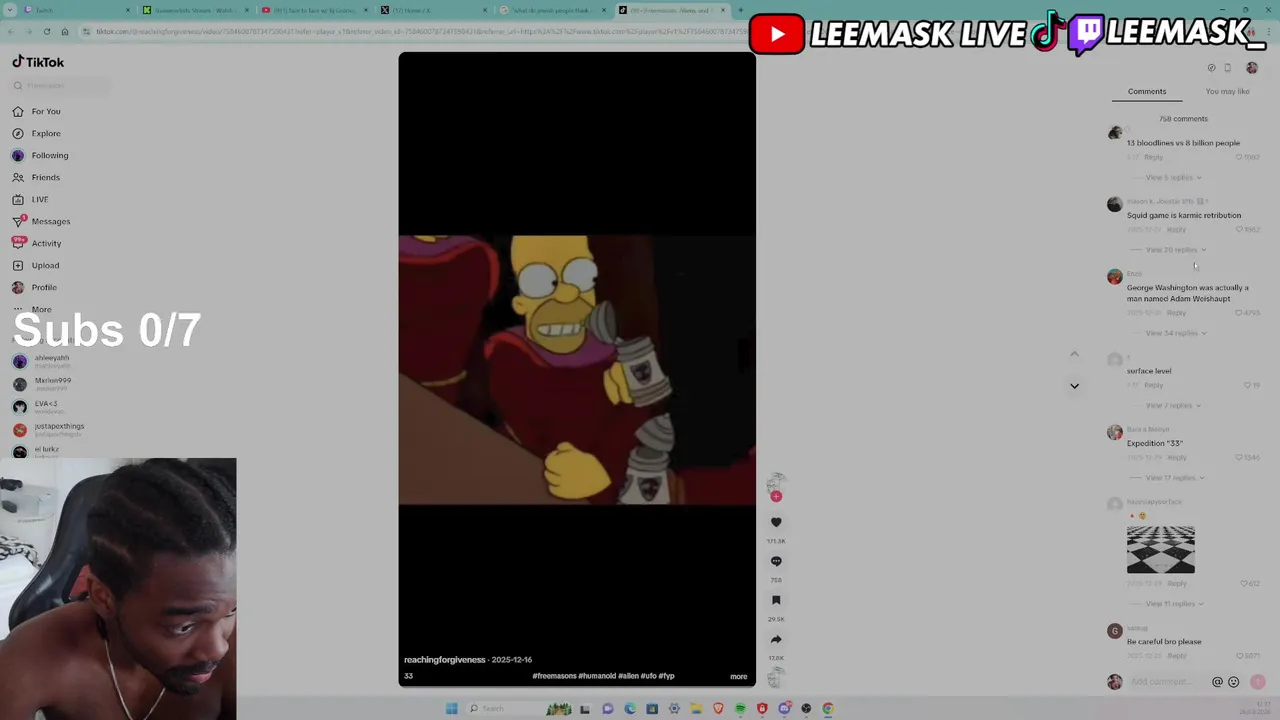Go to your Profile page
The image size is (1280, 720).
(35, 287)
